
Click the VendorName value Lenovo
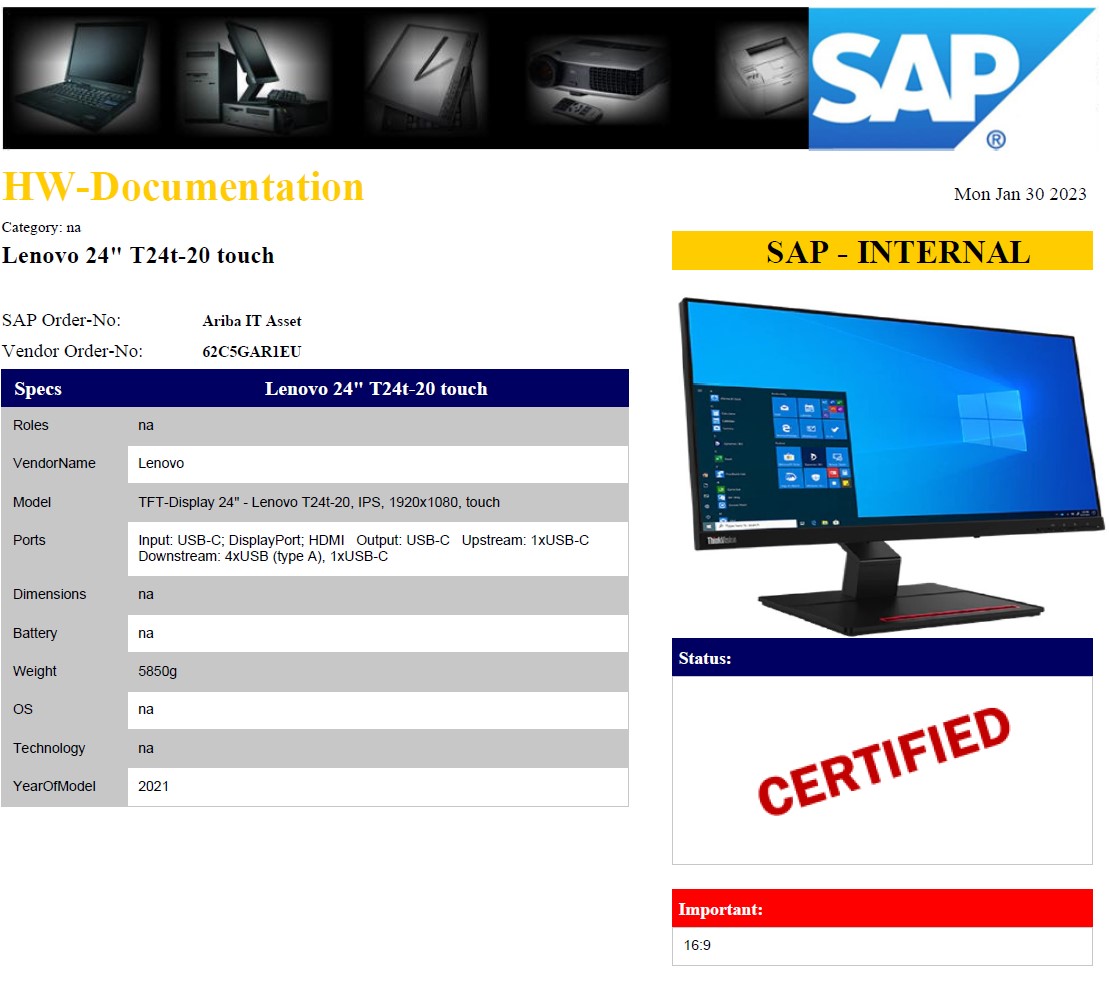[161, 463]
